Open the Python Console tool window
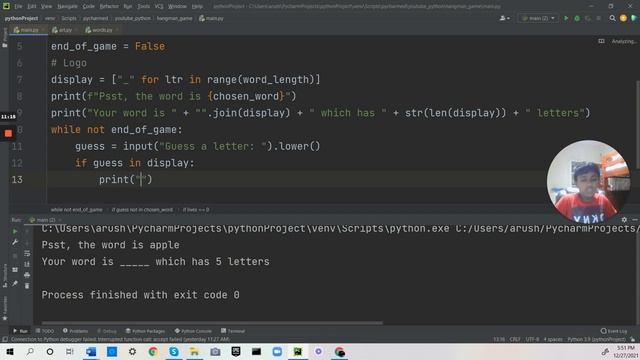The image size is (640, 360). pyautogui.click(x=193, y=331)
